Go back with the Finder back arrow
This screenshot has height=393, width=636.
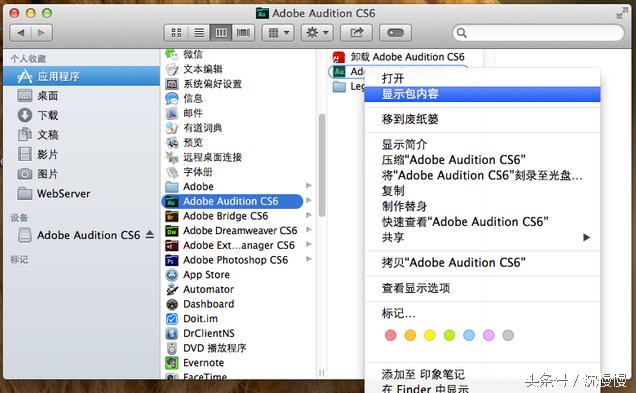[x=20, y=33]
